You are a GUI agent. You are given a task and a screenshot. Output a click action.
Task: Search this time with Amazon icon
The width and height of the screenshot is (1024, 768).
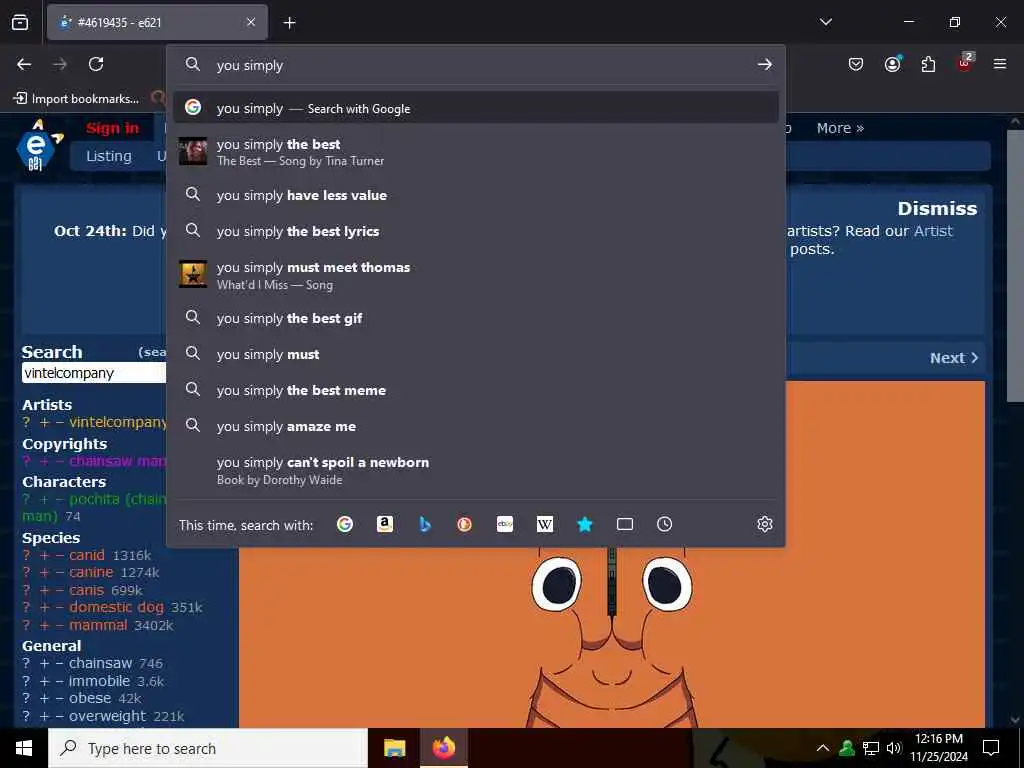[x=385, y=524]
